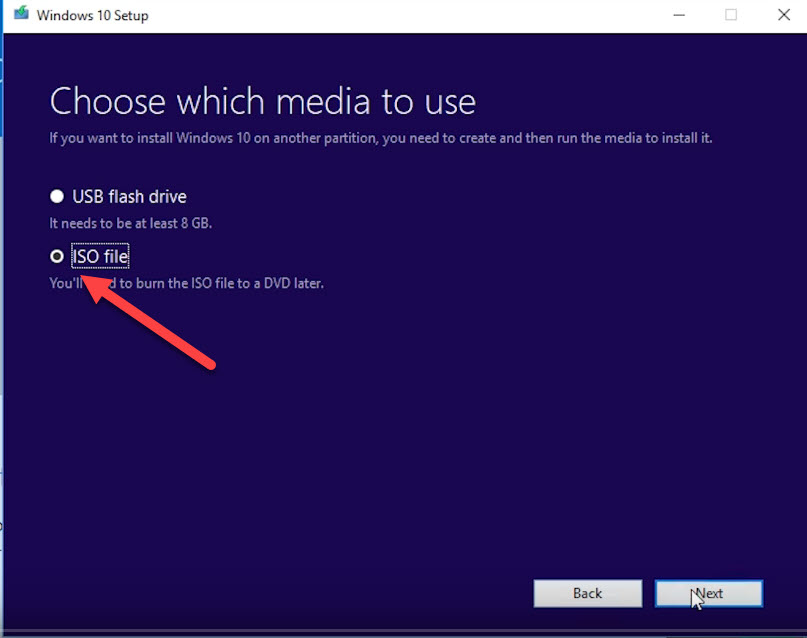
Task: Click the 'USB flash drive' label text
Action: click(x=129, y=197)
